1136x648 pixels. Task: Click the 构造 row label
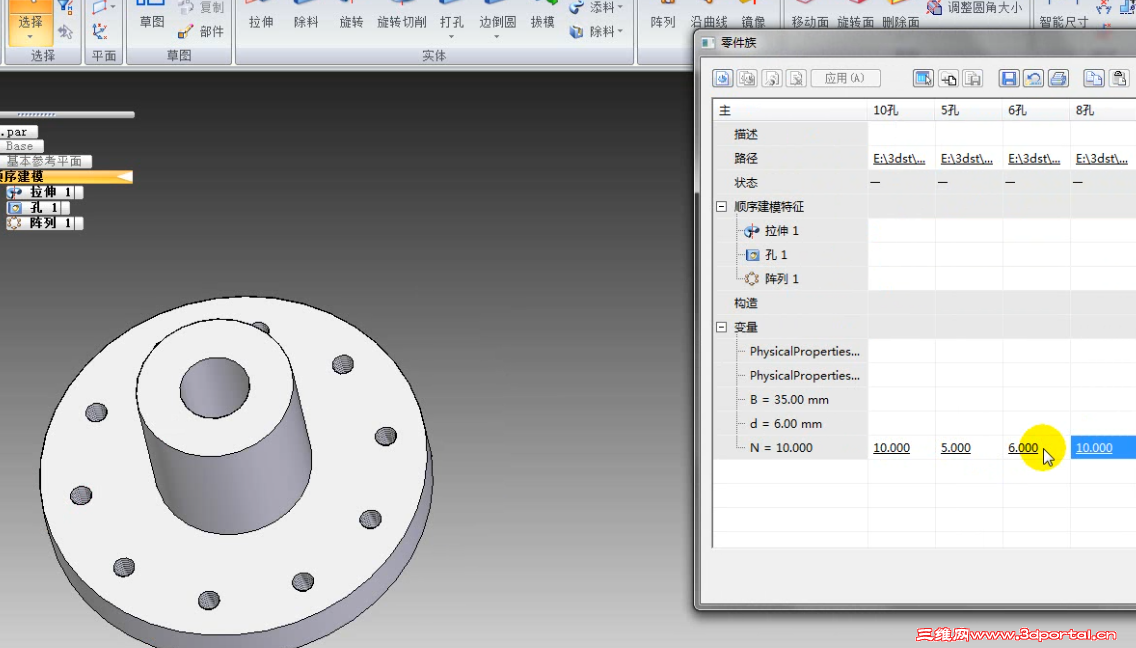click(x=746, y=303)
